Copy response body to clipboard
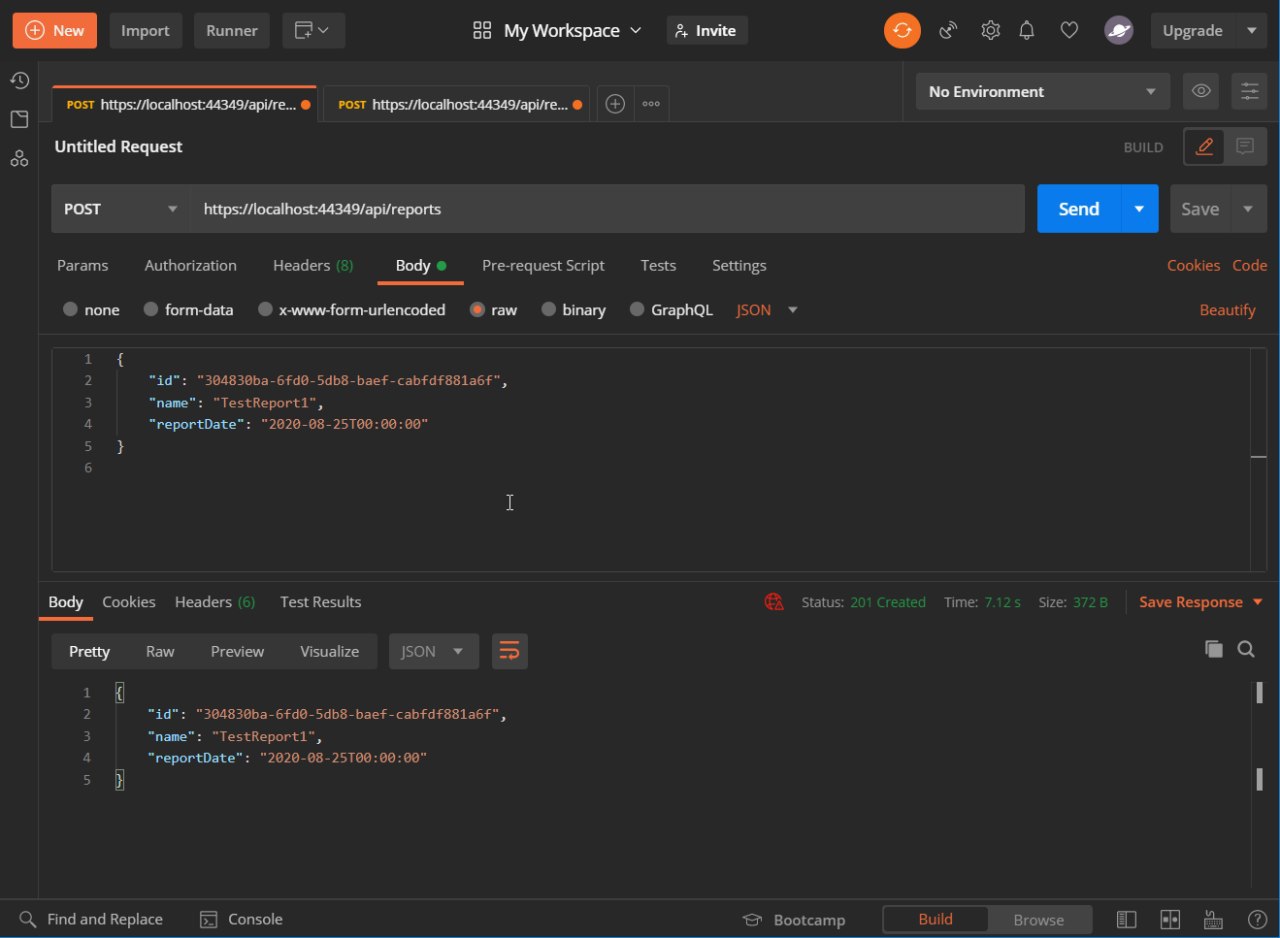 1214,649
